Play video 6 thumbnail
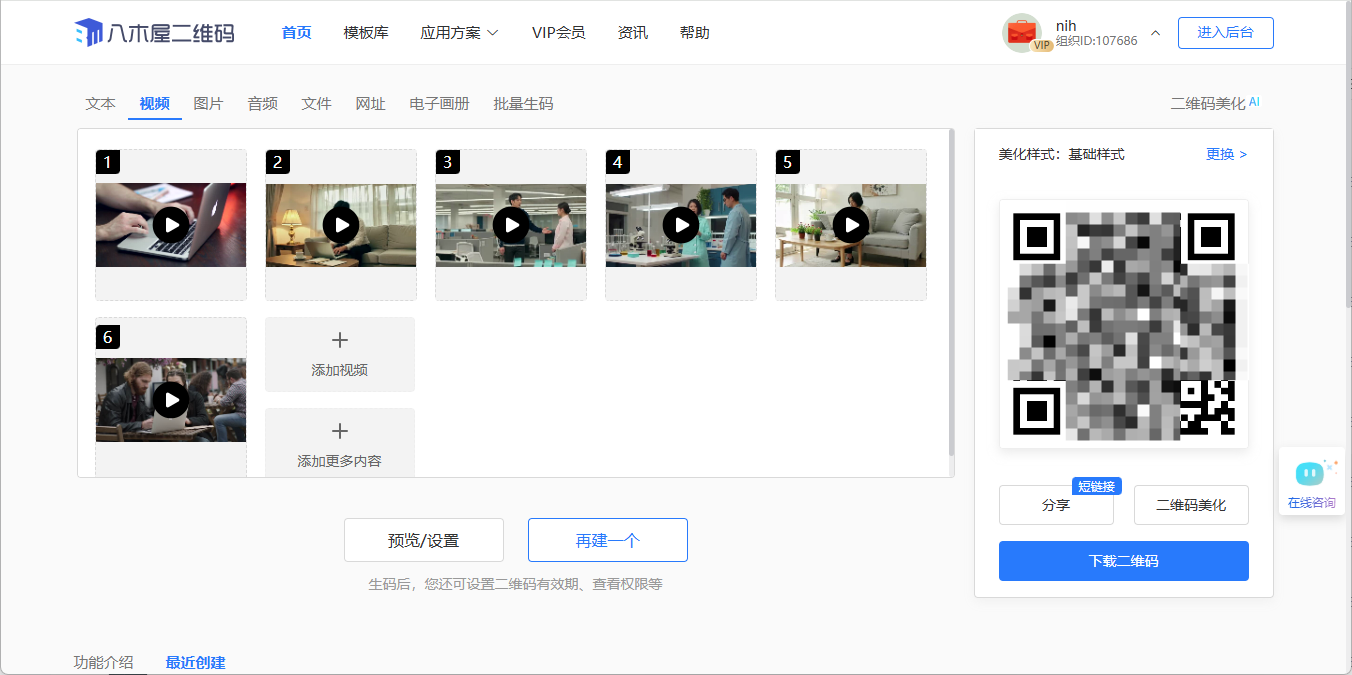 [171, 400]
